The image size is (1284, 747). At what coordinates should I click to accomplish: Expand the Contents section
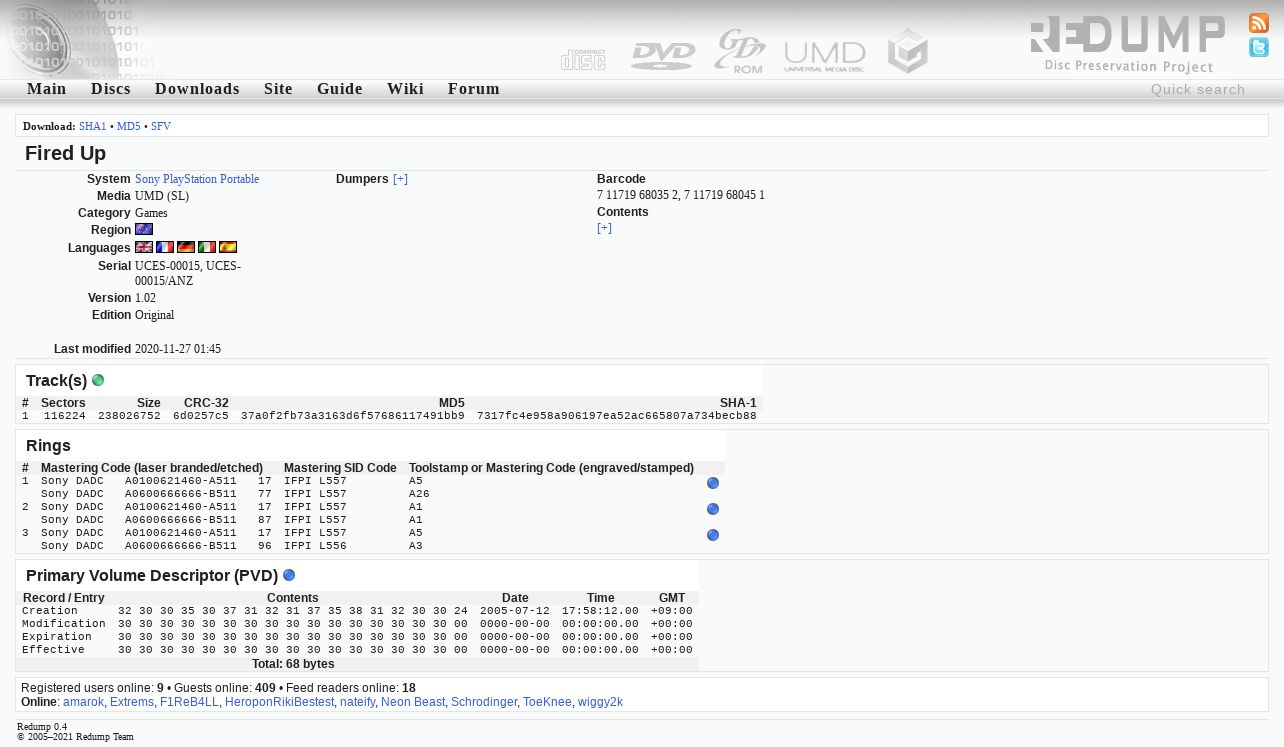604,228
